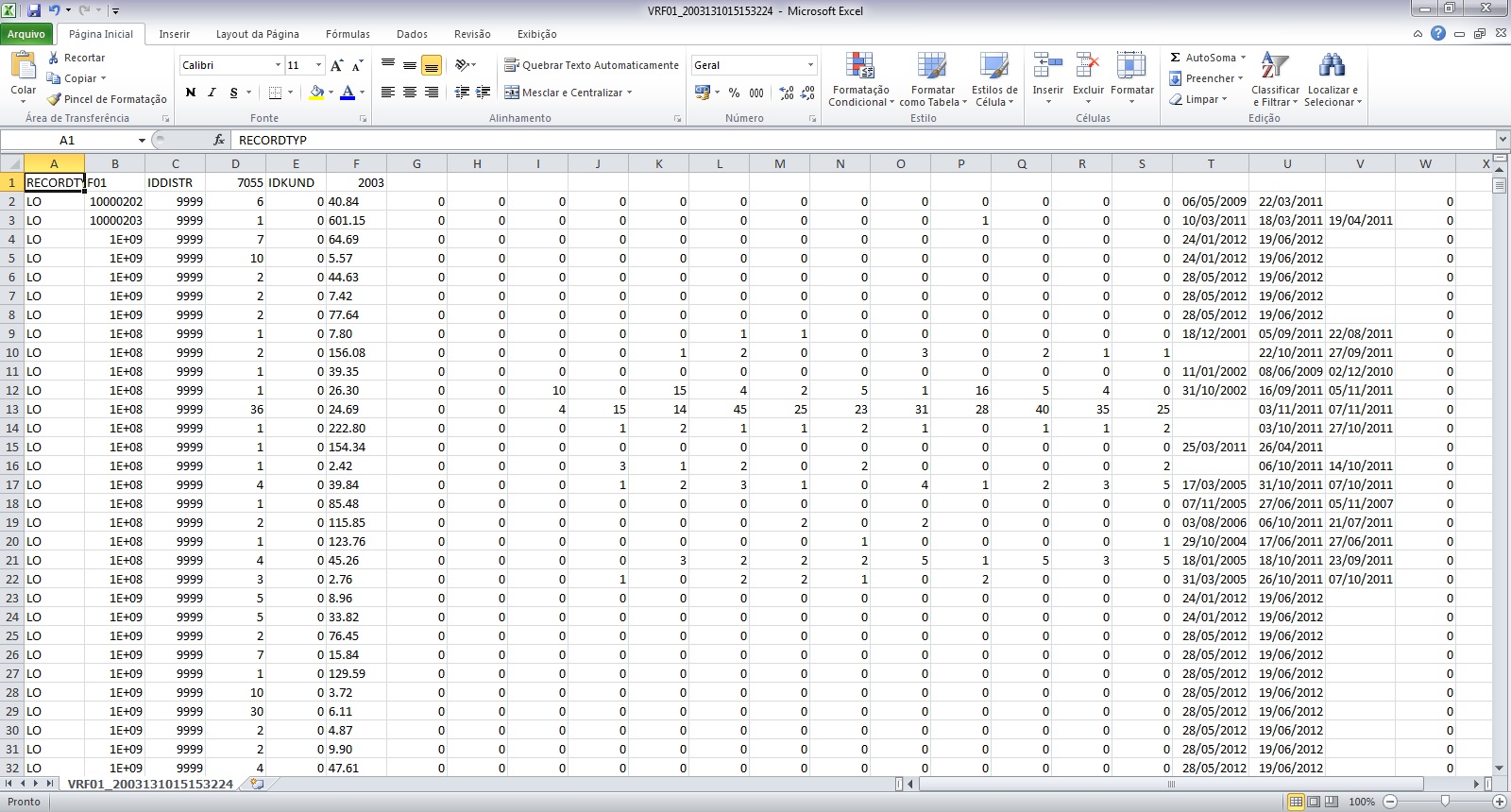Decrease indent icon
This screenshot has height=812, width=1511.
pos(462,93)
